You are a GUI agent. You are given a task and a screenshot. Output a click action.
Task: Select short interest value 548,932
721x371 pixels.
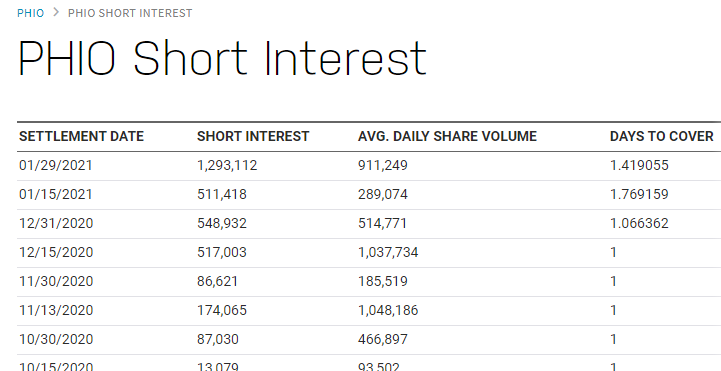point(222,223)
